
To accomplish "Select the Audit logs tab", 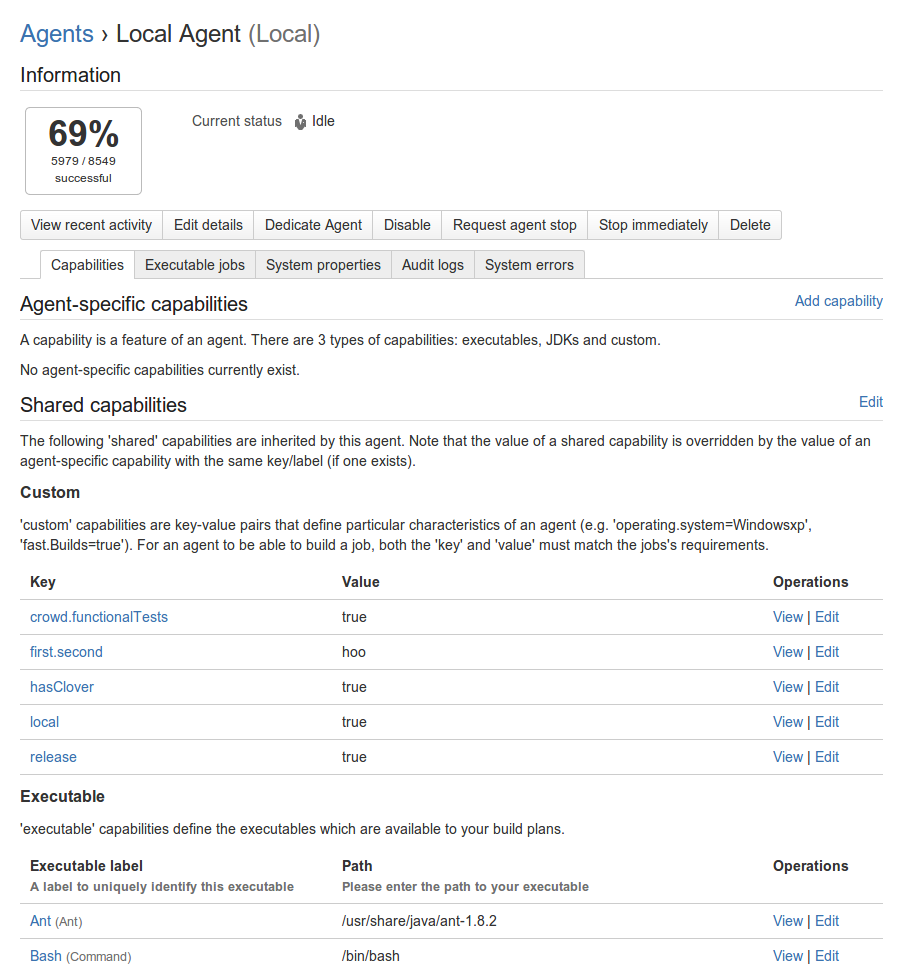I will [433, 265].
